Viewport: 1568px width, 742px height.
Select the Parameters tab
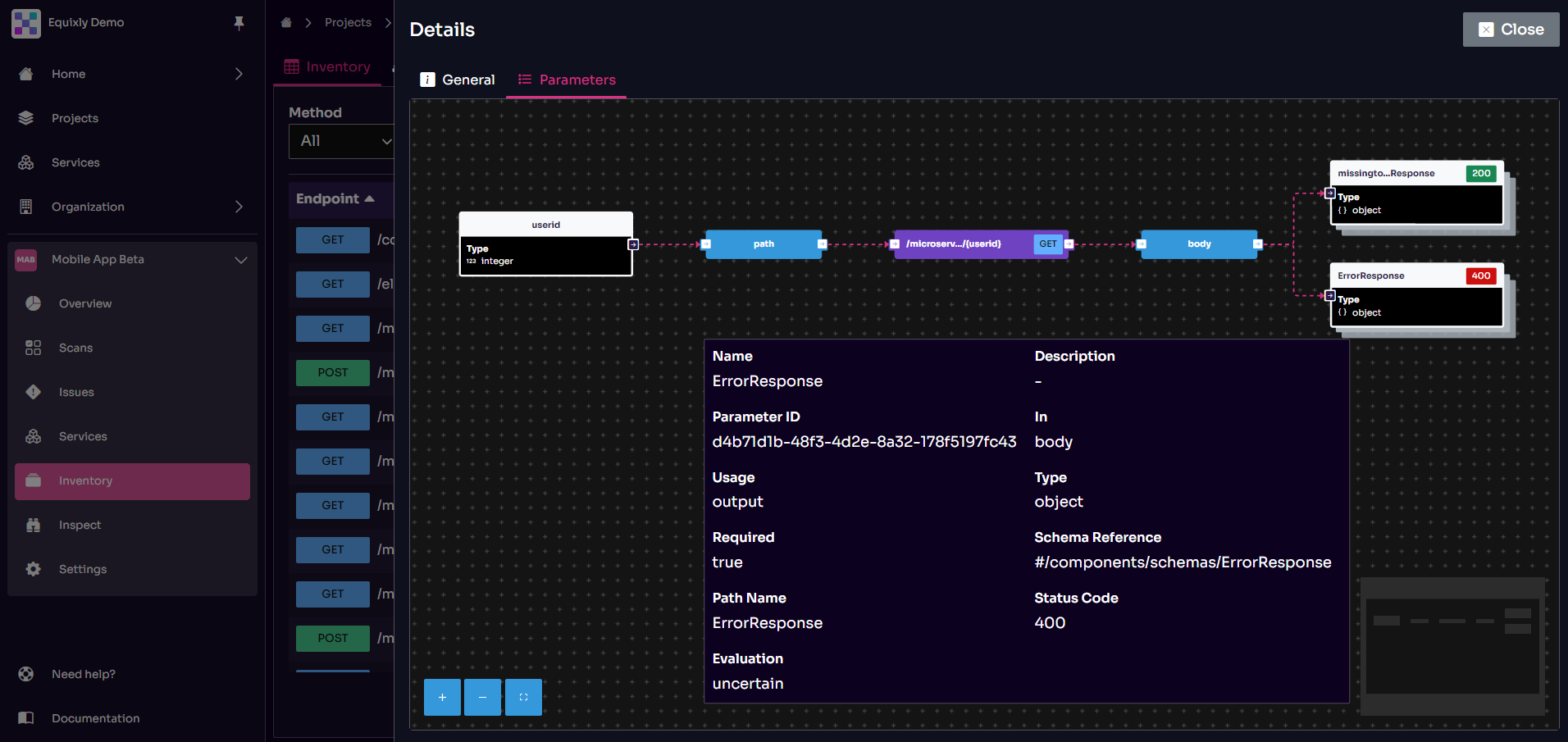coord(567,80)
